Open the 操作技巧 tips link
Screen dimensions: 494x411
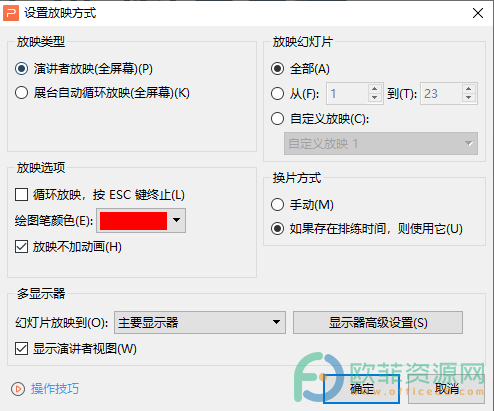55,389
